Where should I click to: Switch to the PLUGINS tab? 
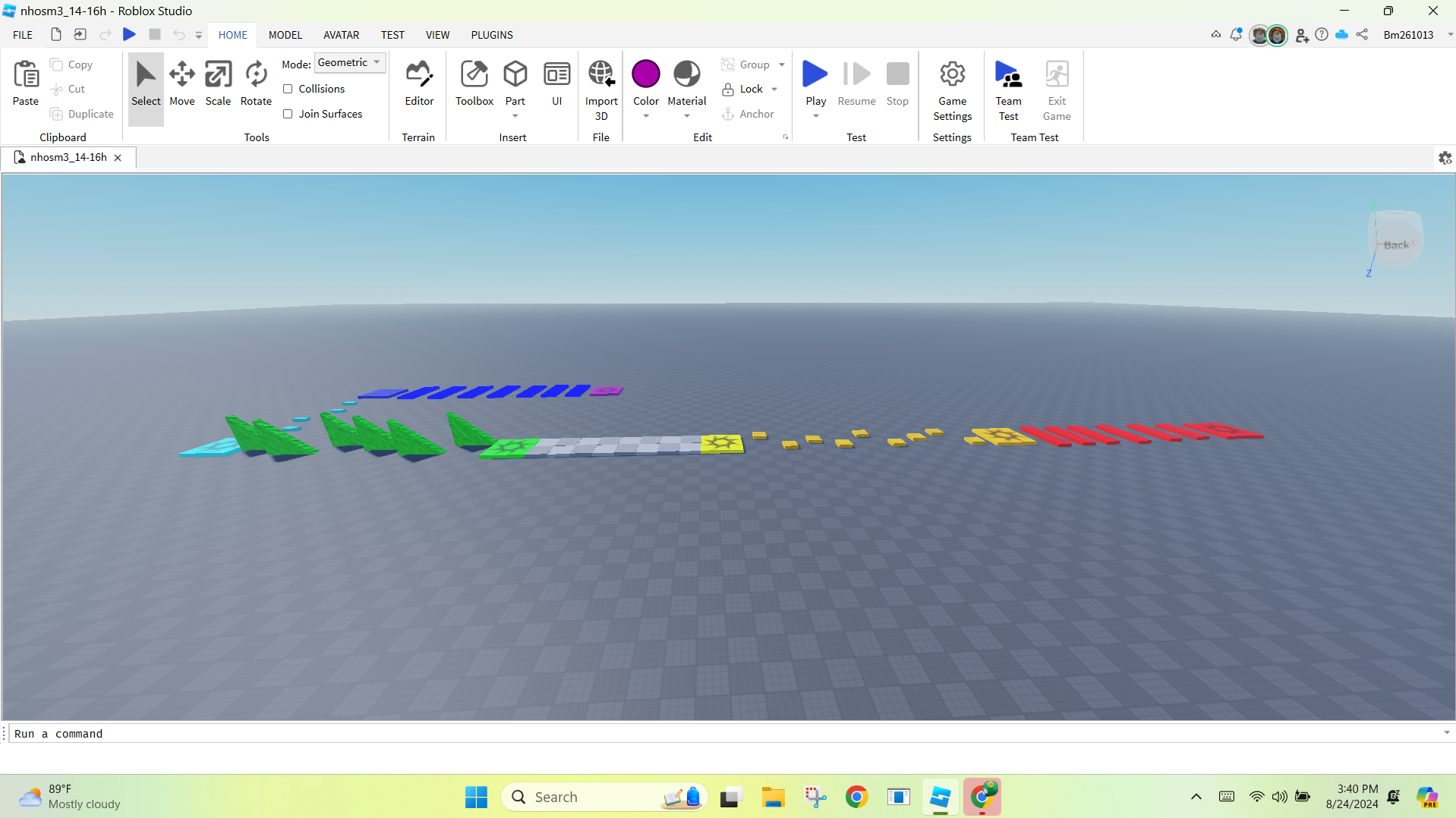click(492, 35)
